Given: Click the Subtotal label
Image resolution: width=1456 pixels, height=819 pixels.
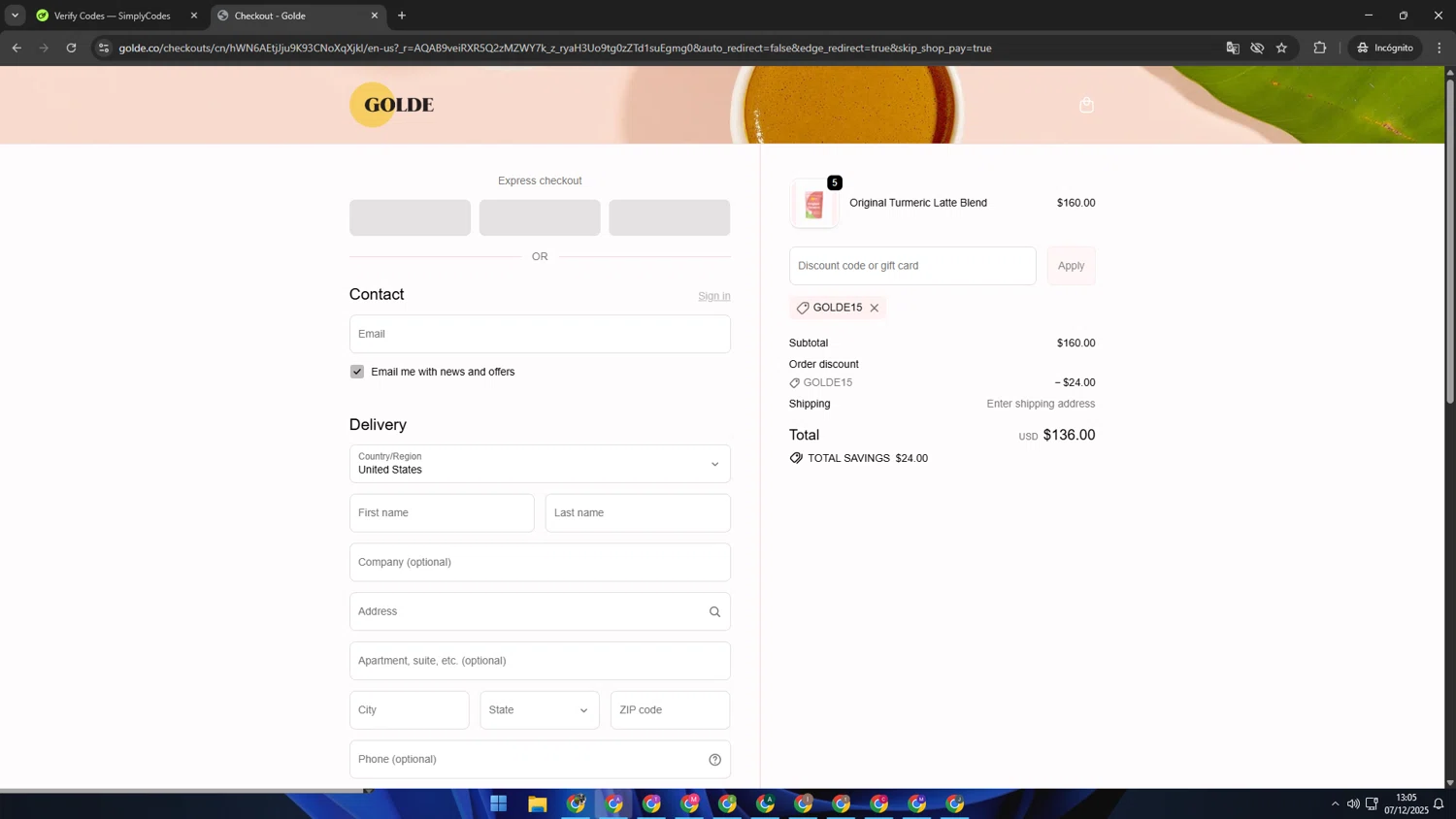Looking at the screenshot, I should pos(809,343).
